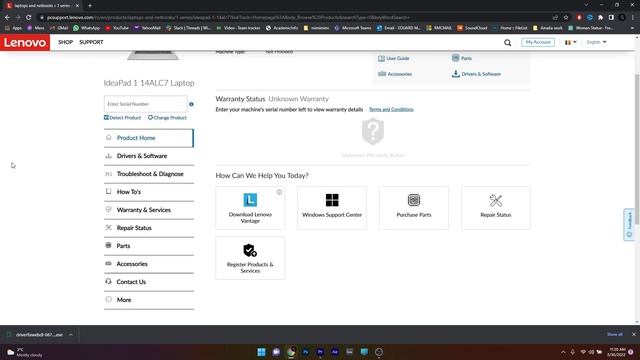The width and height of the screenshot is (640, 360).
Task: Click the Lenovo logo
Action: point(25,42)
